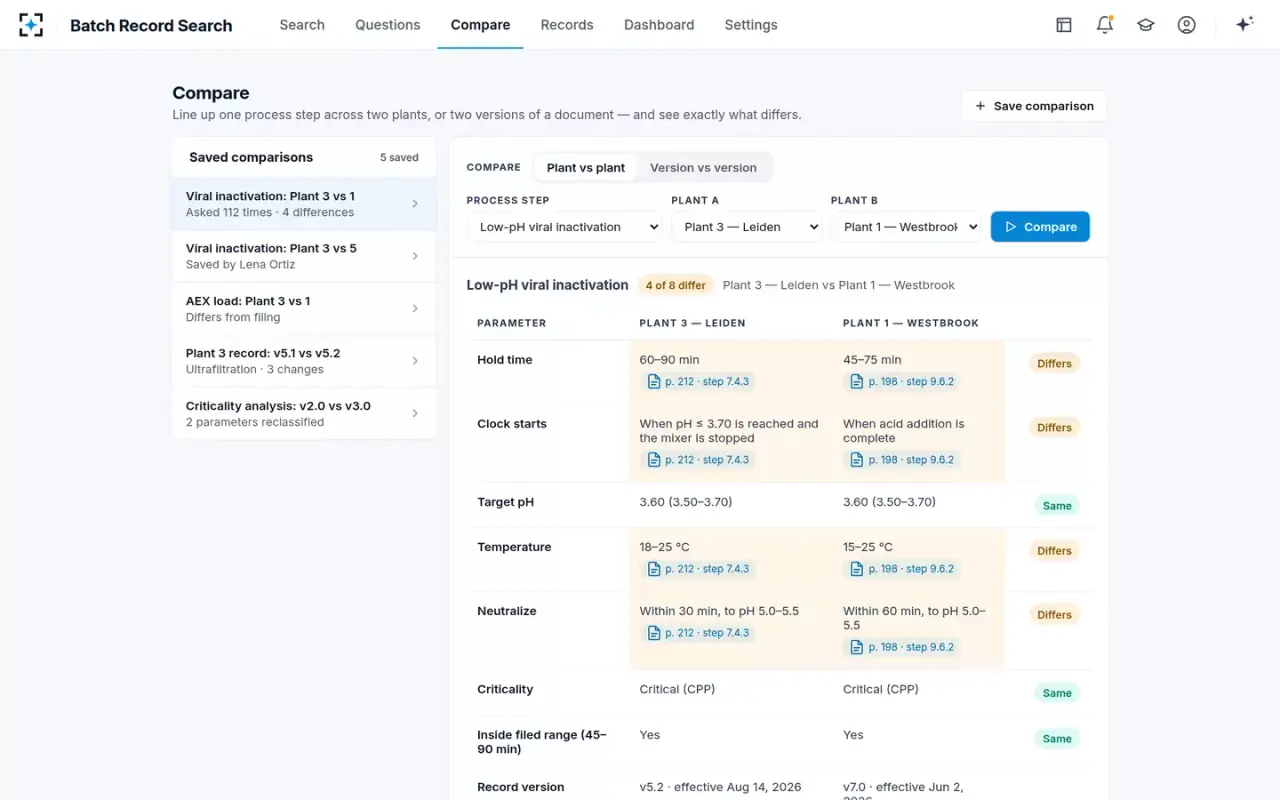Open Temperature Plant 1 source p. 198
This screenshot has width=1280, height=800.
tap(902, 569)
